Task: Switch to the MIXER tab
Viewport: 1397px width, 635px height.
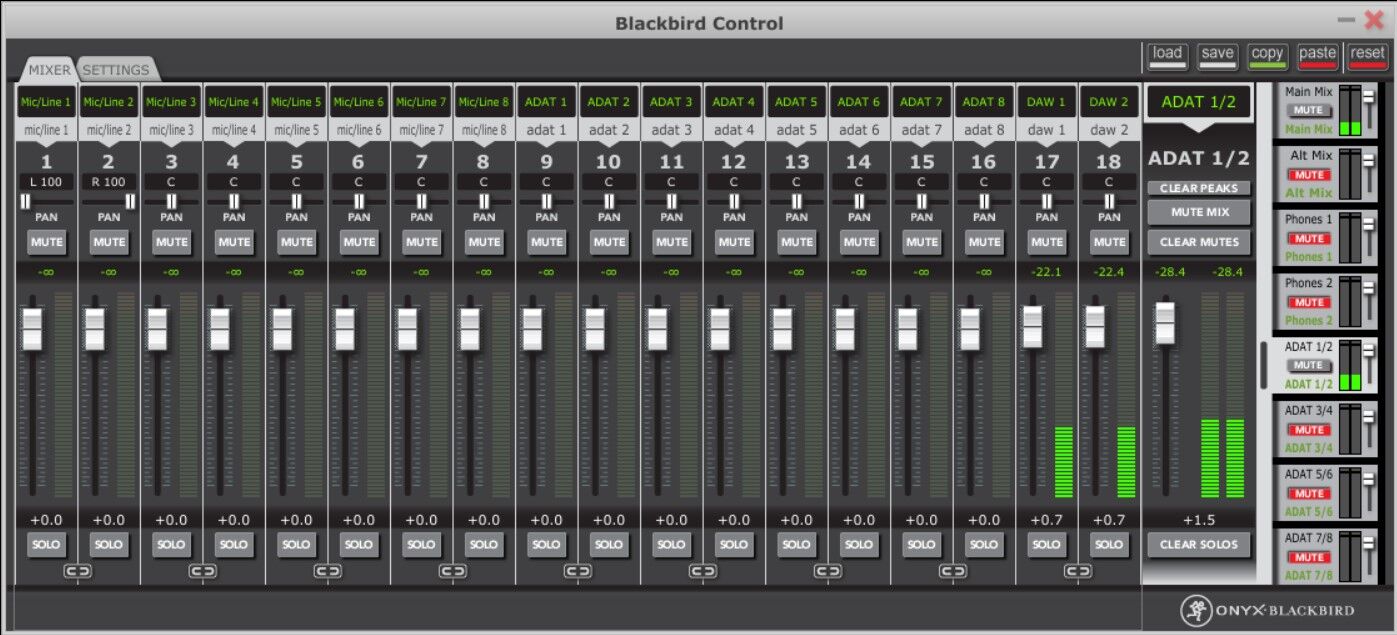Action: pos(49,70)
